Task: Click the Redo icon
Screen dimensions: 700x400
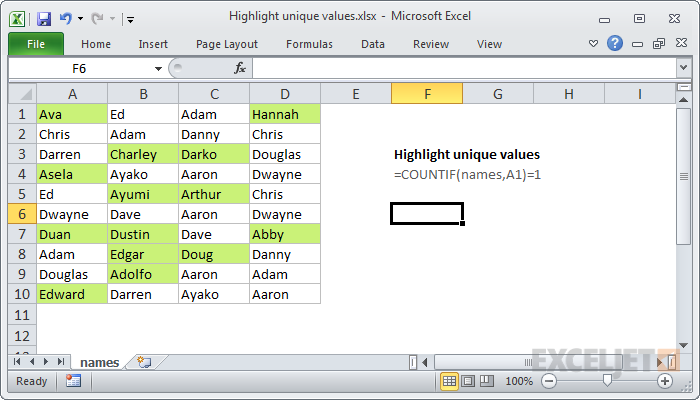Action: (97, 18)
